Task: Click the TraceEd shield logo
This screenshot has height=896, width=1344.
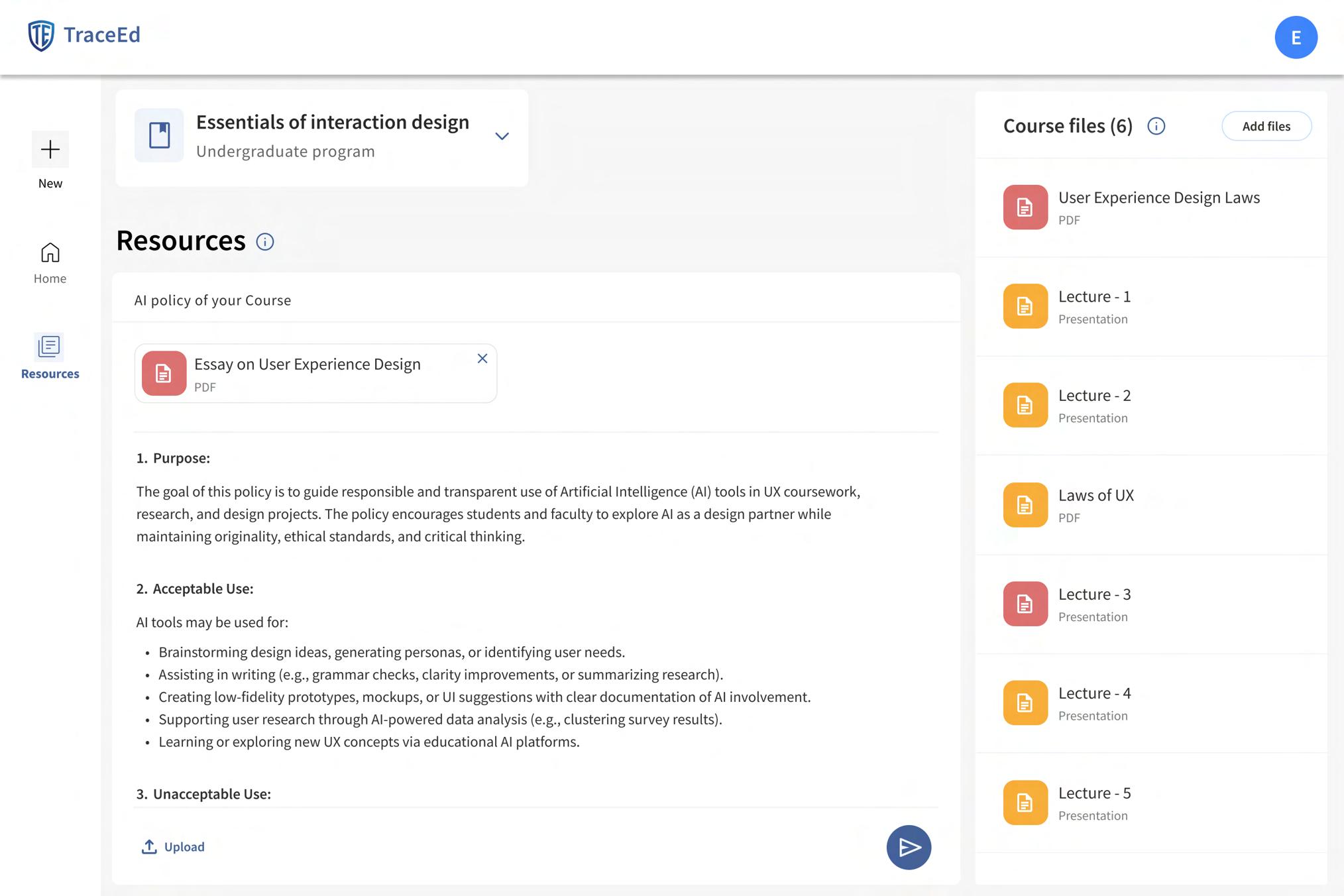Action: pos(41,35)
